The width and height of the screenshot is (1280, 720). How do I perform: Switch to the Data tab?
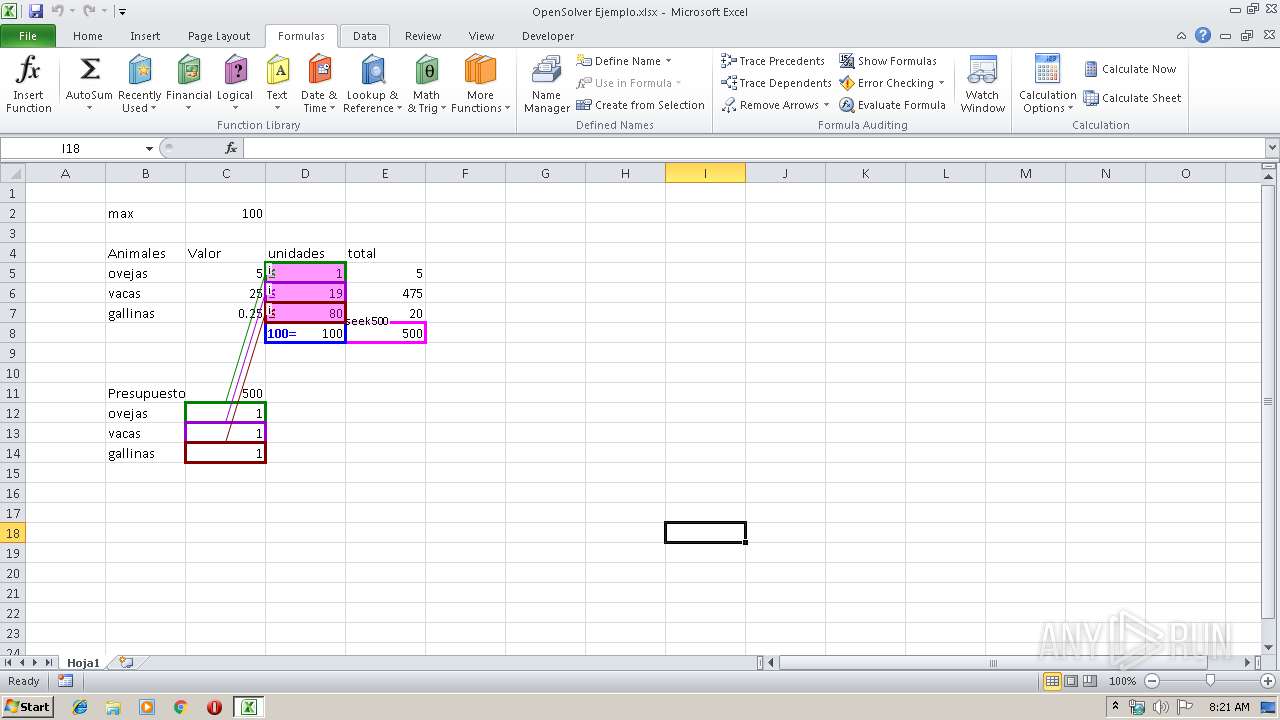pyautogui.click(x=365, y=36)
